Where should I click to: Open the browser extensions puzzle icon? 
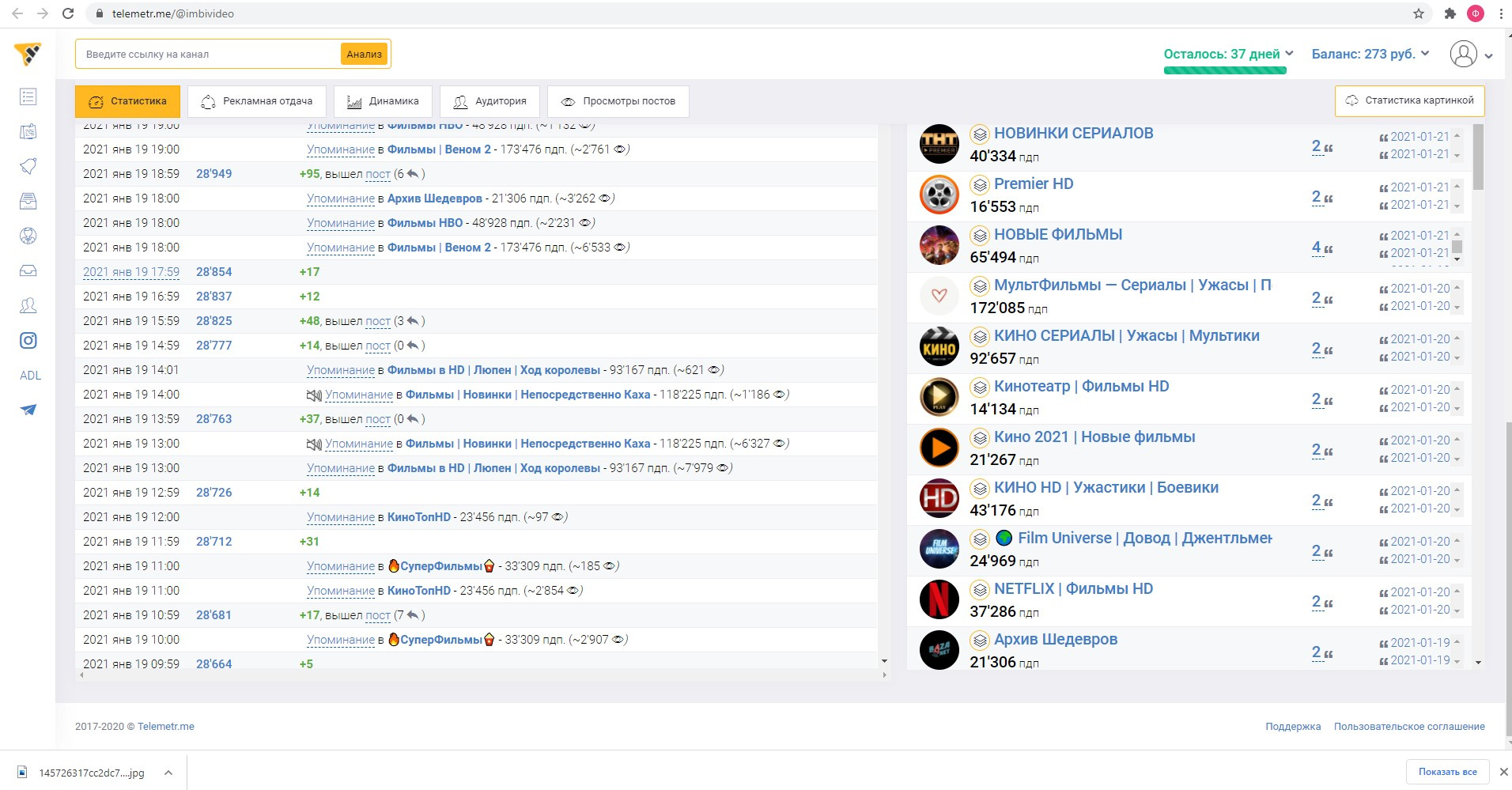click(1450, 13)
